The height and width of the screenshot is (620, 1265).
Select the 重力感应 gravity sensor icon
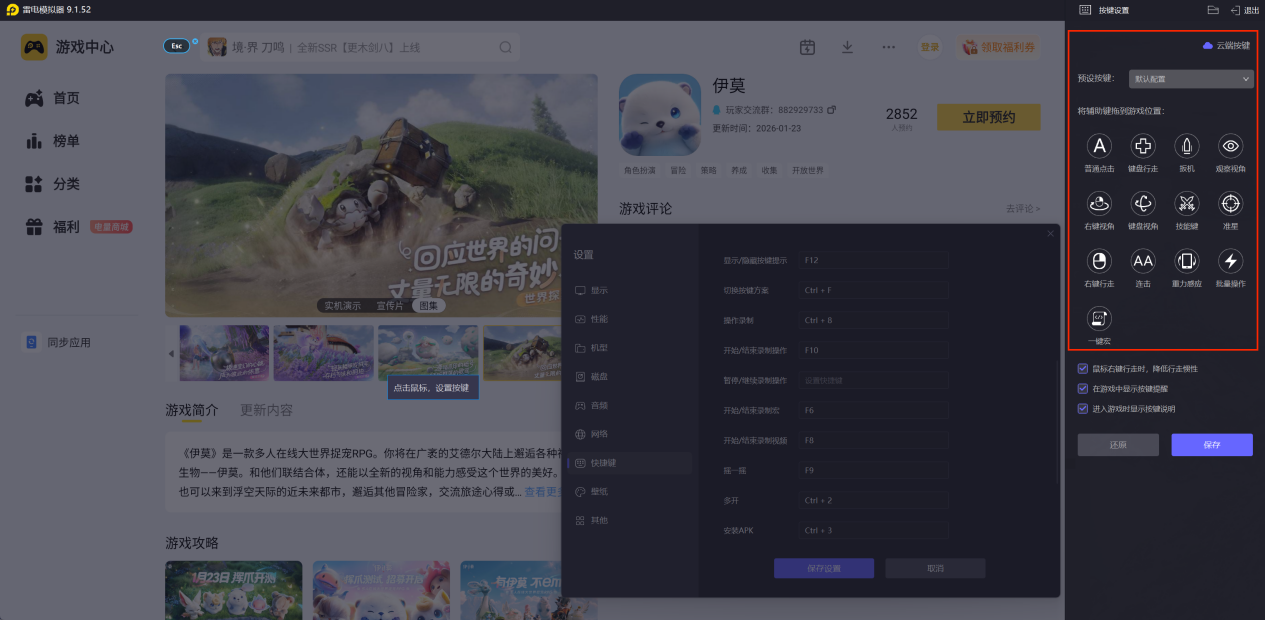pyautogui.click(x=1187, y=262)
